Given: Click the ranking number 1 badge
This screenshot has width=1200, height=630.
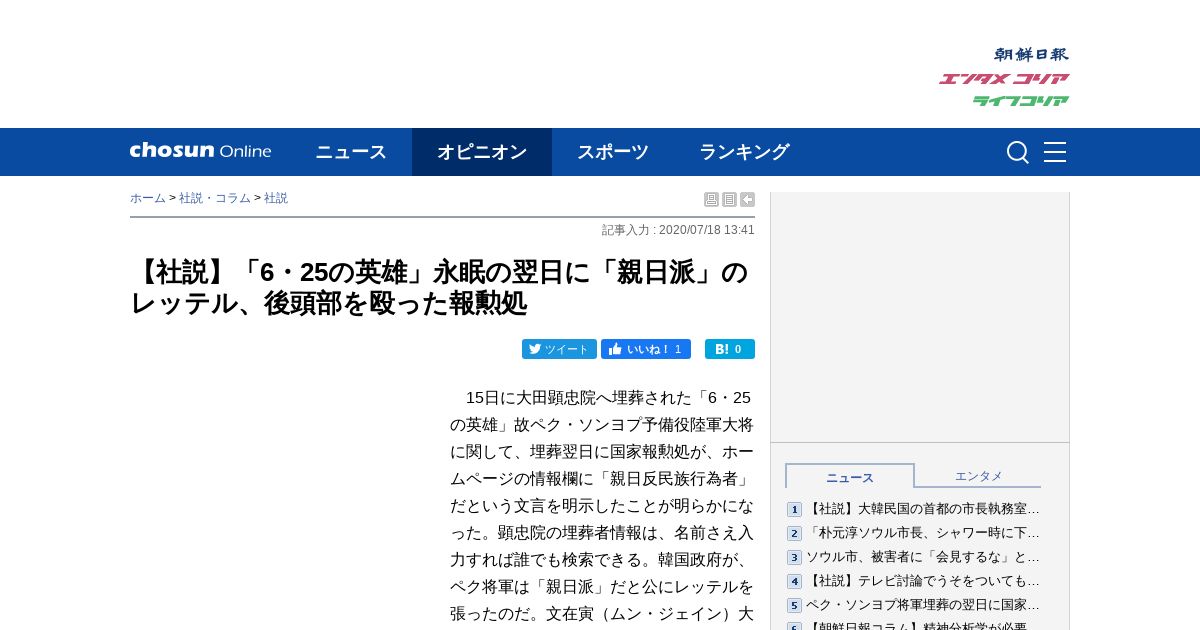Looking at the screenshot, I should (794, 510).
